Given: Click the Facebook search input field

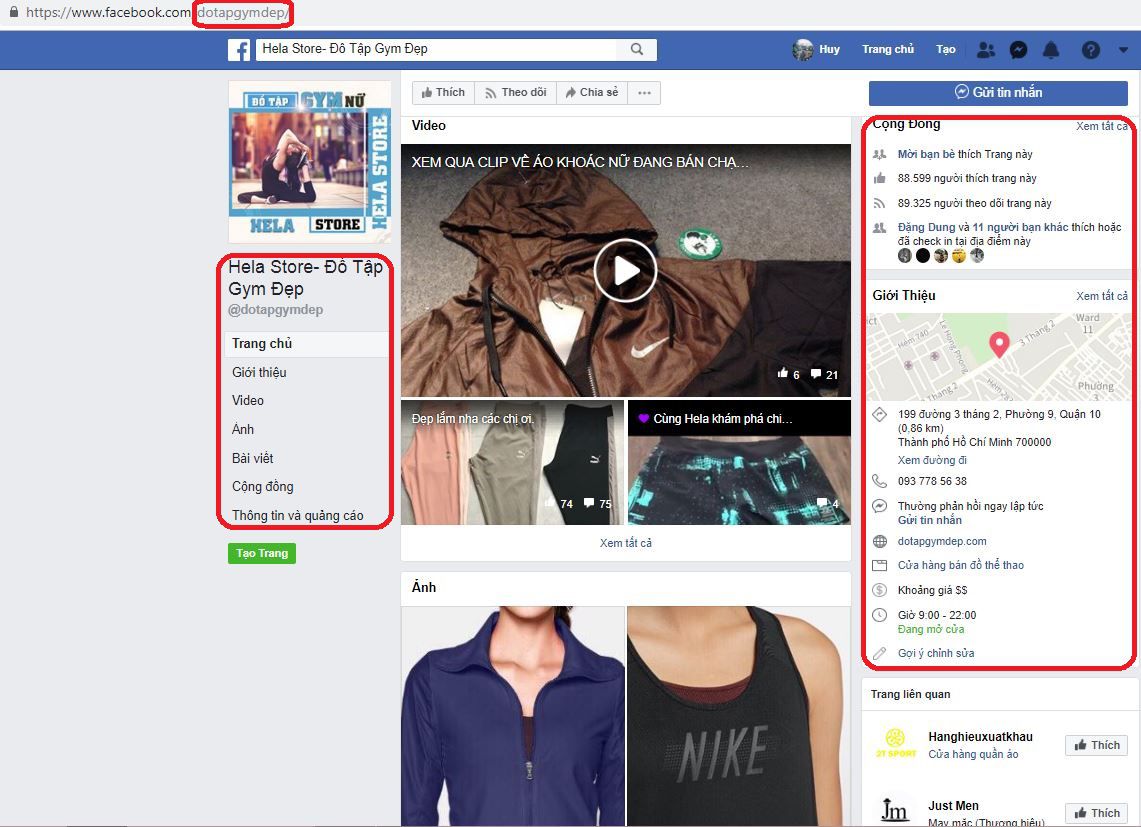Looking at the screenshot, I should click(x=437, y=49).
